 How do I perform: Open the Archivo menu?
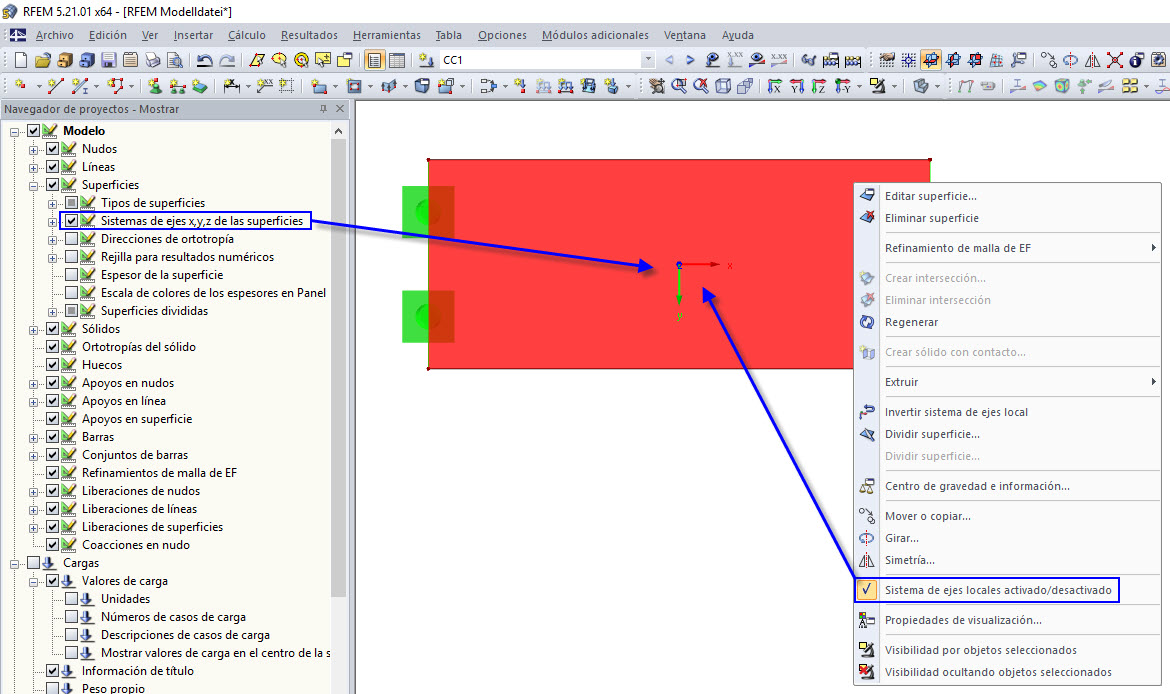[x=54, y=35]
